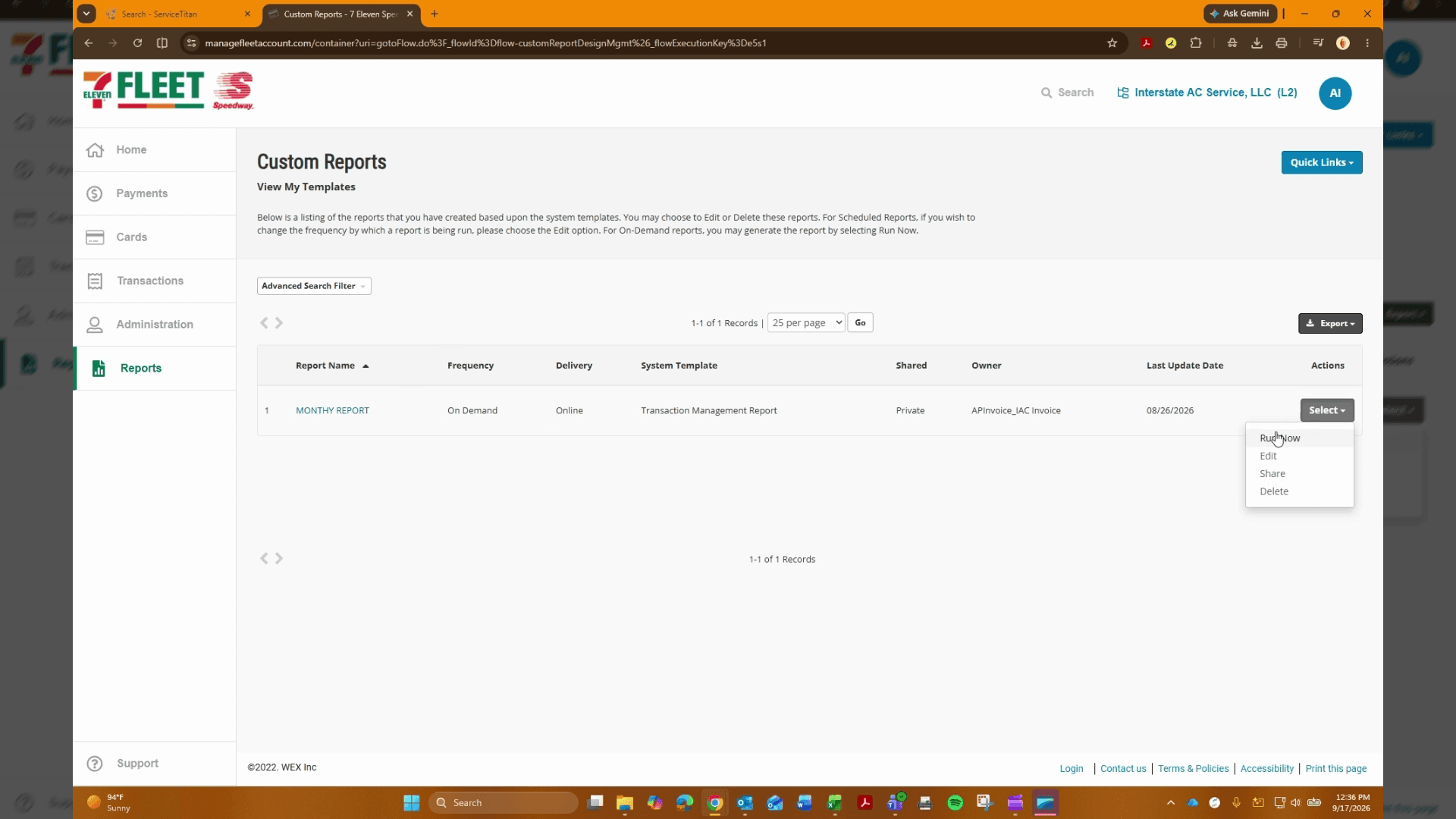
Task: View site information icon in address bar
Action: click(192, 43)
